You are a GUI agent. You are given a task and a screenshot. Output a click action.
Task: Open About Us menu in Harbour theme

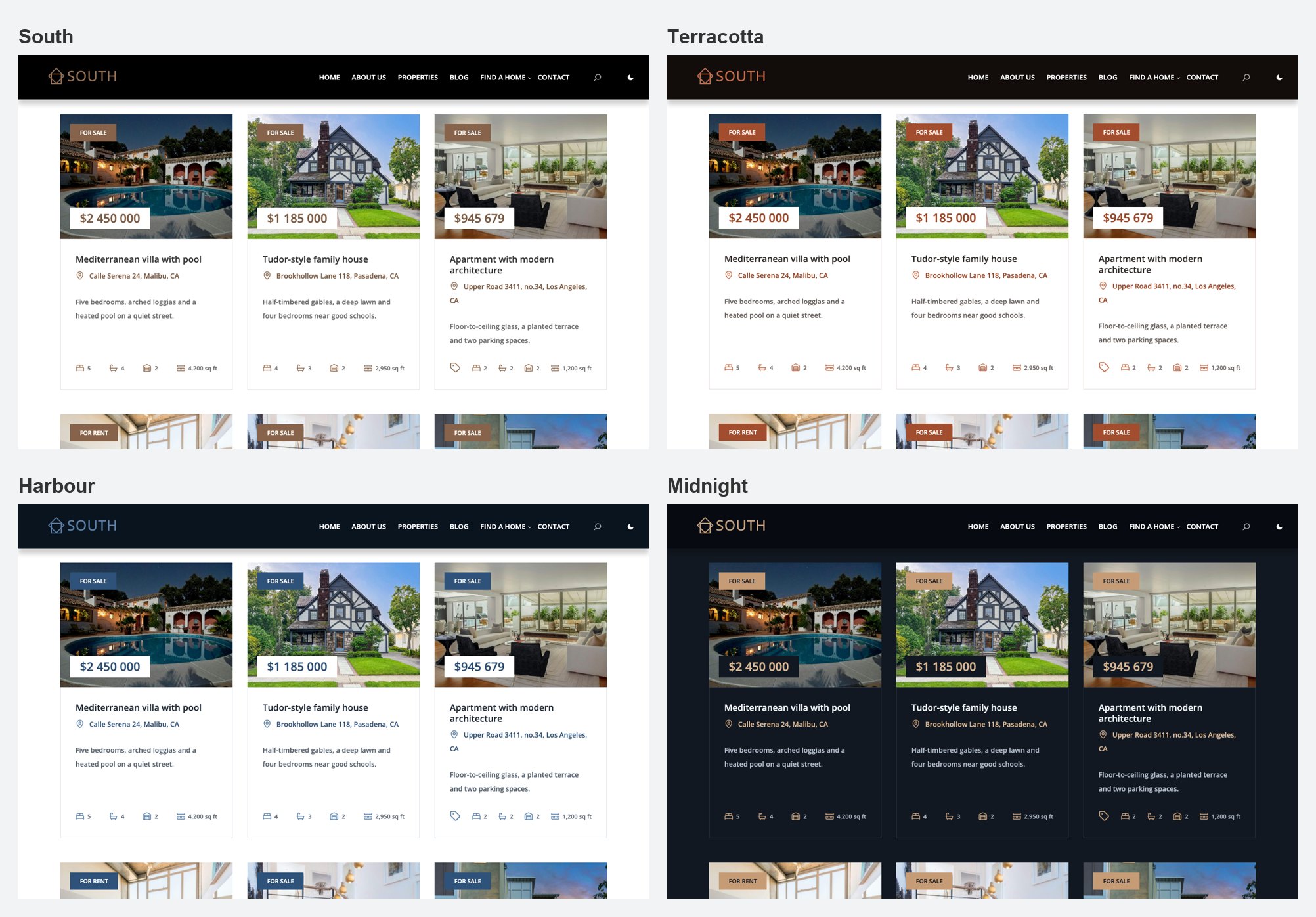click(x=368, y=527)
